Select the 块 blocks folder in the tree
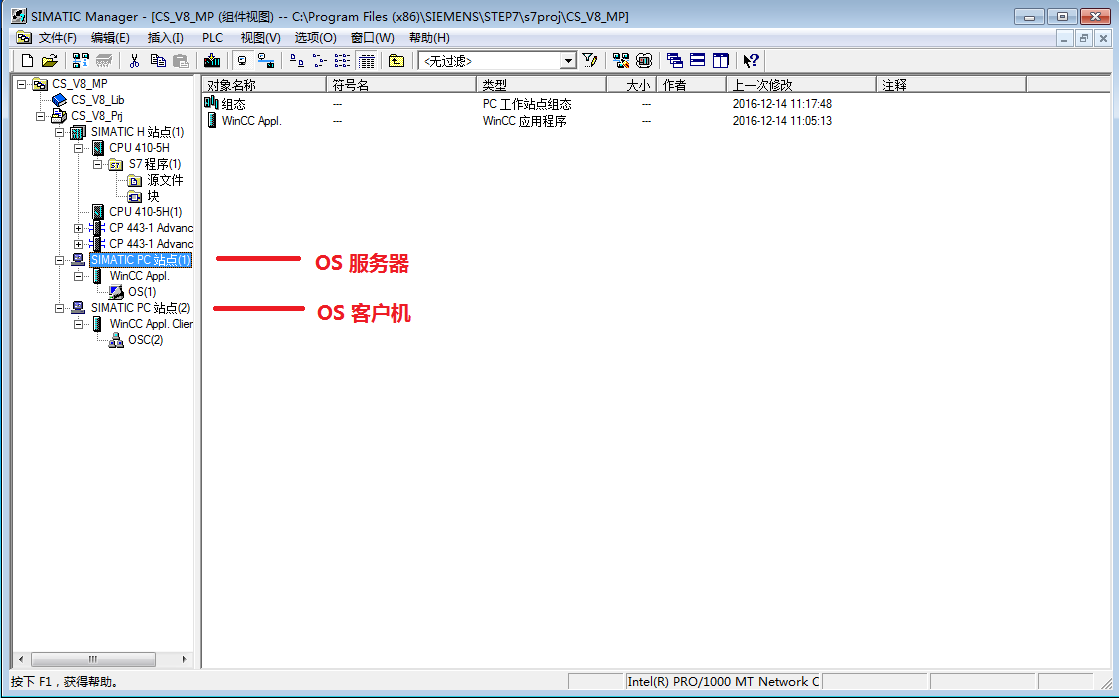 pos(153,196)
